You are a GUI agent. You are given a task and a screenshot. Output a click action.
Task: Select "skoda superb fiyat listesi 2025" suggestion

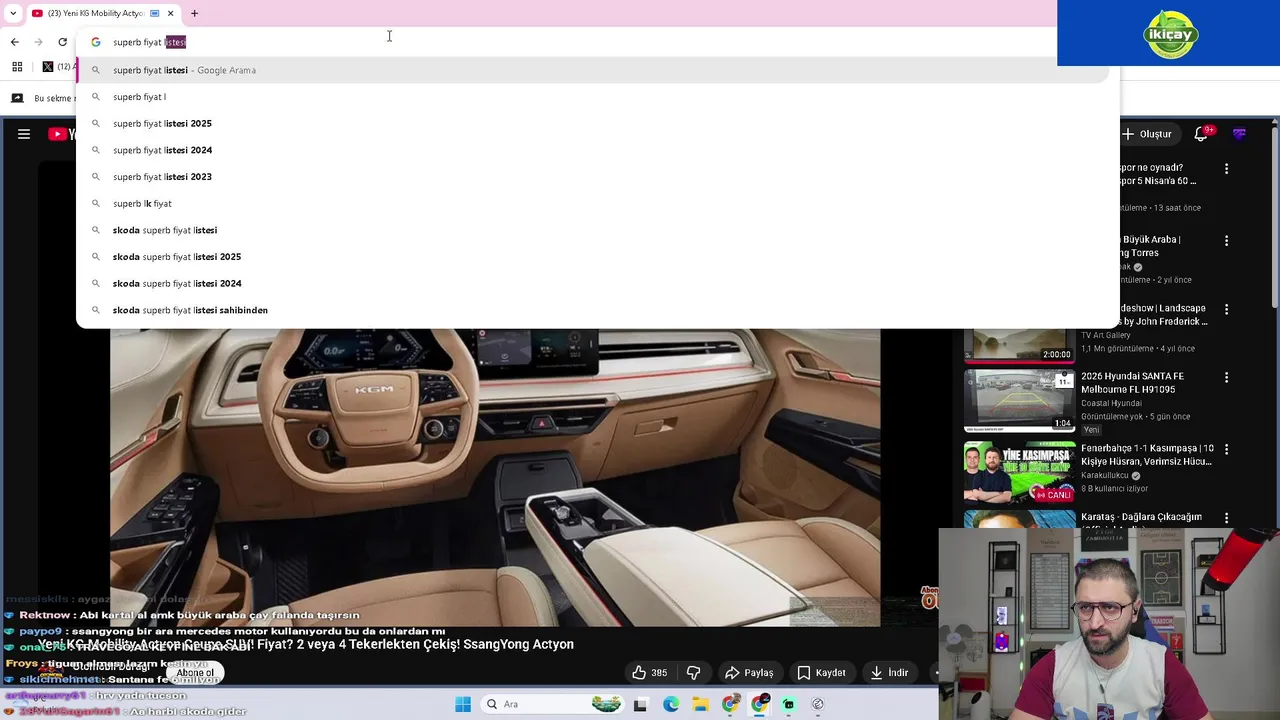[x=593, y=257]
